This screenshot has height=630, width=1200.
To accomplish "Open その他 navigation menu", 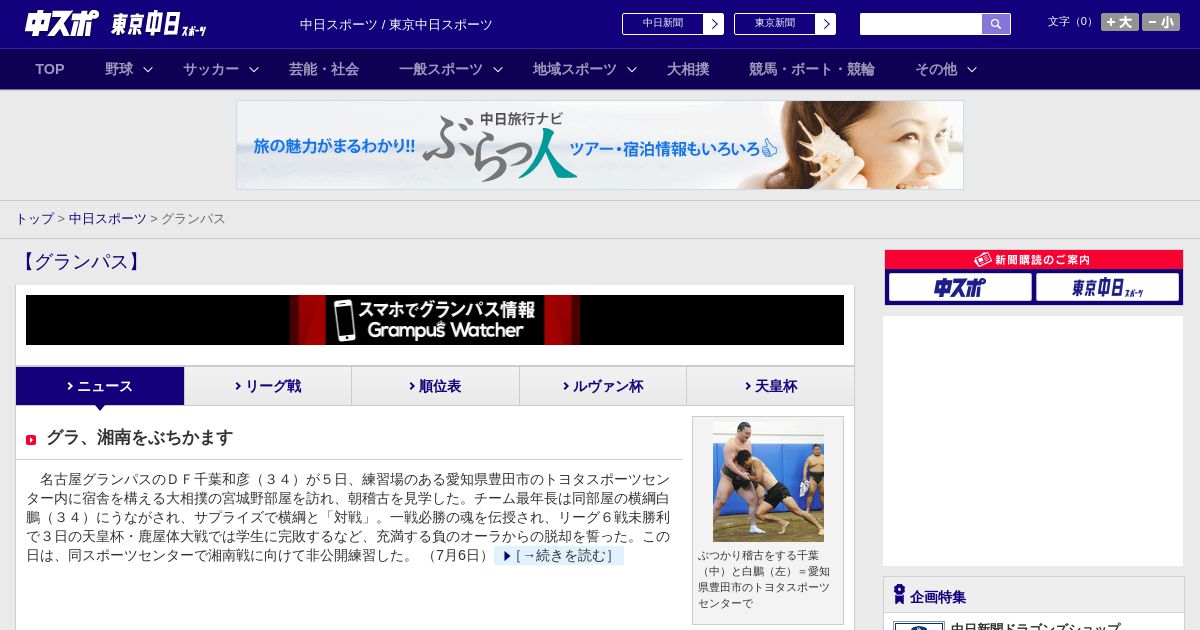I will (936, 69).
